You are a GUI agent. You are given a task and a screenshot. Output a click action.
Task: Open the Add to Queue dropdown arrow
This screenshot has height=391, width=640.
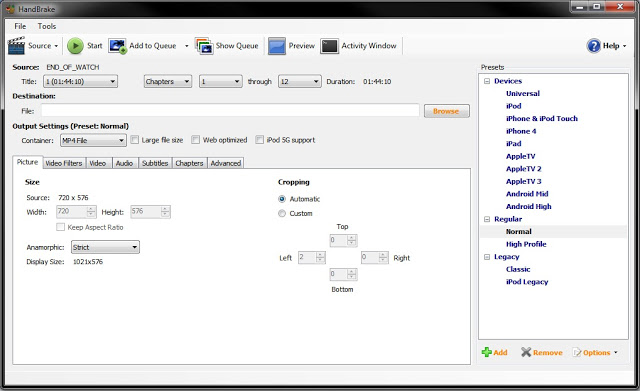[187, 46]
